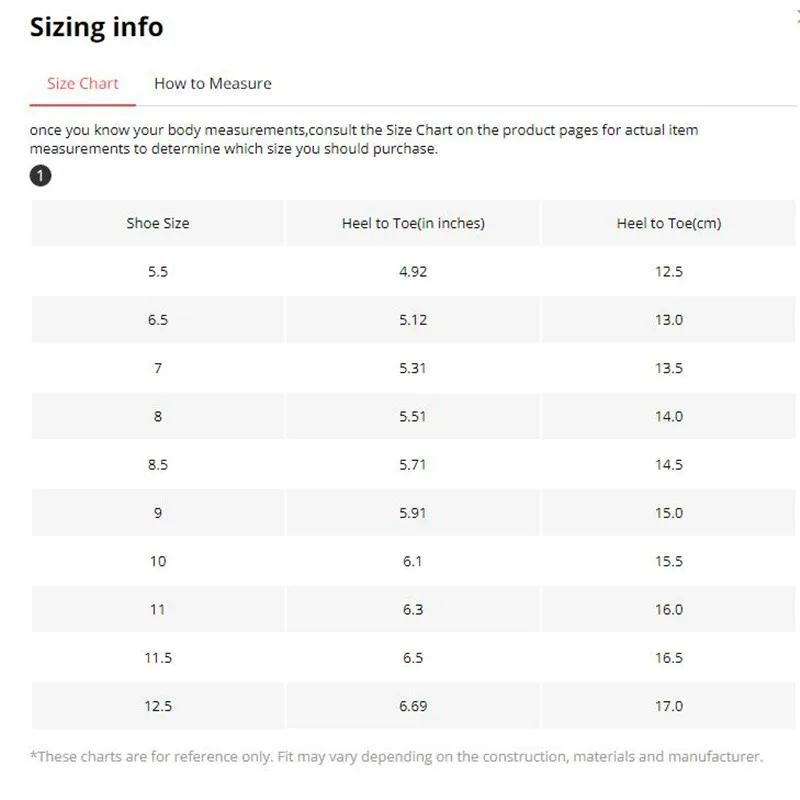Click the 6.5 inches value
This screenshot has width=800, height=800.
(x=413, y=658)
